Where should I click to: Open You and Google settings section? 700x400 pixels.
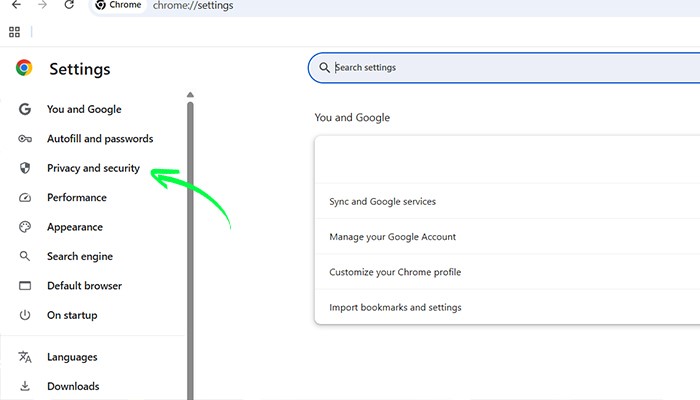tap(84, 109)
